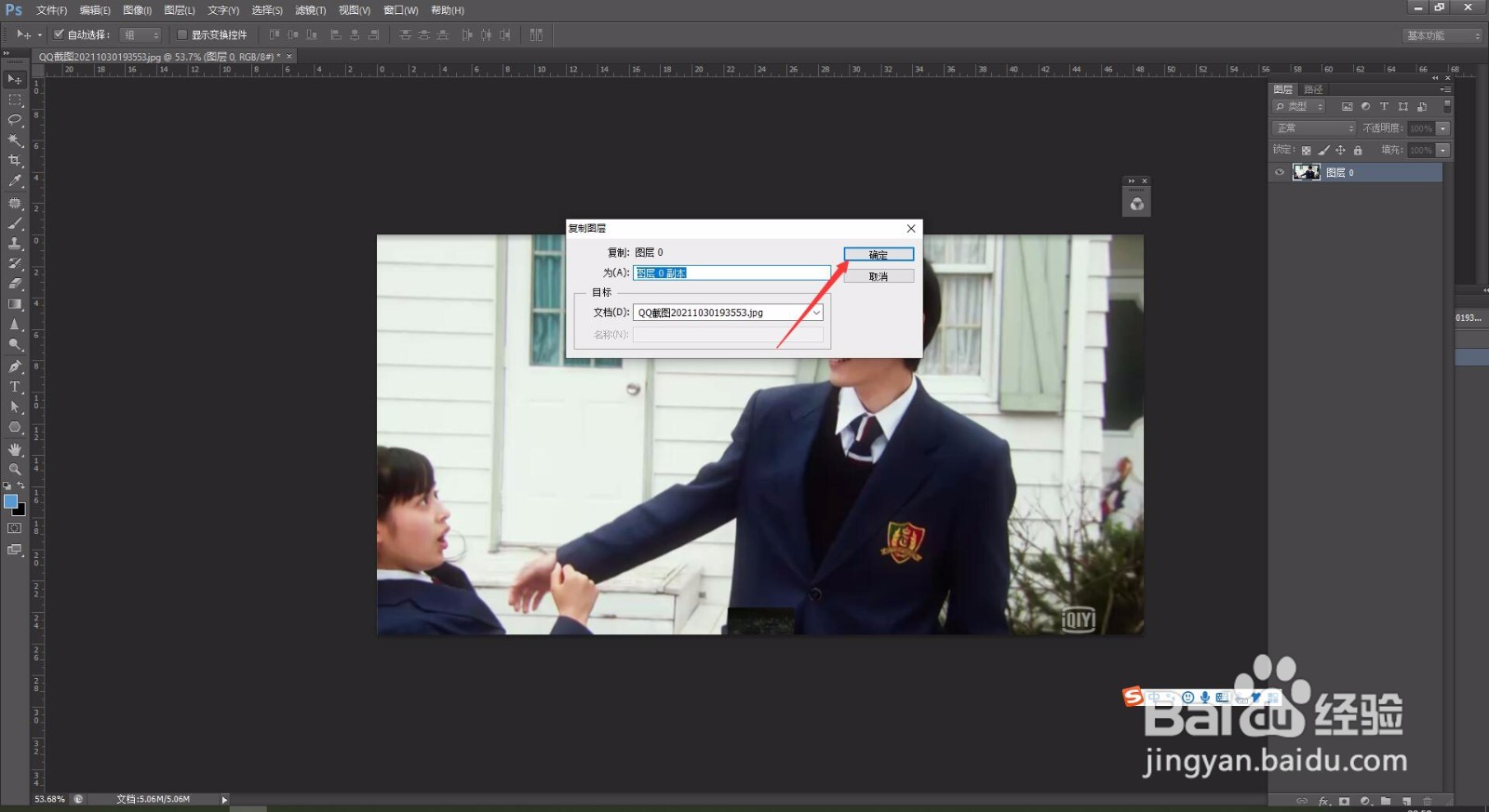Toggle lock position
Screen dimensions: 1489x812
pyautogui.click(x=1340, y=150)
